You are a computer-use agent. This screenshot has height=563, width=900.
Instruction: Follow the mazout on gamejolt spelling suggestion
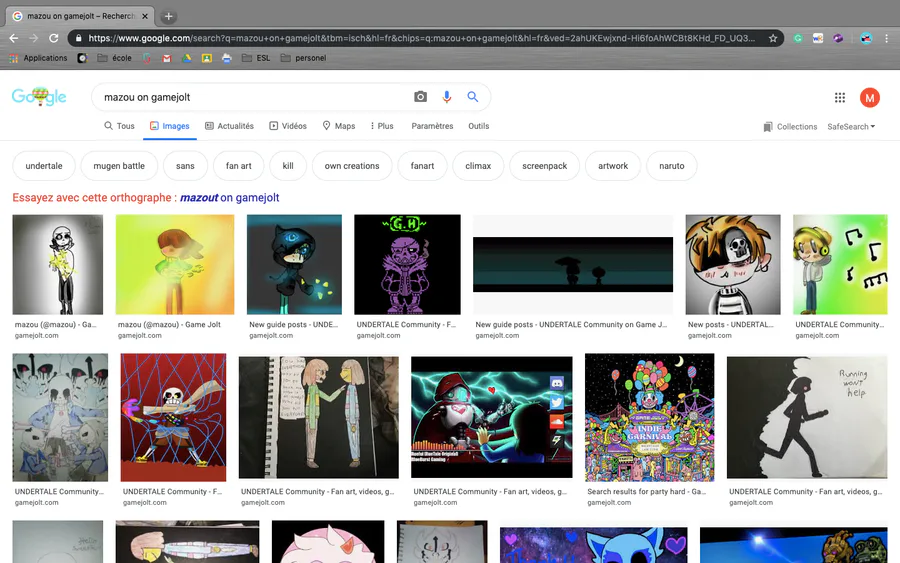[x=230, y=197]
